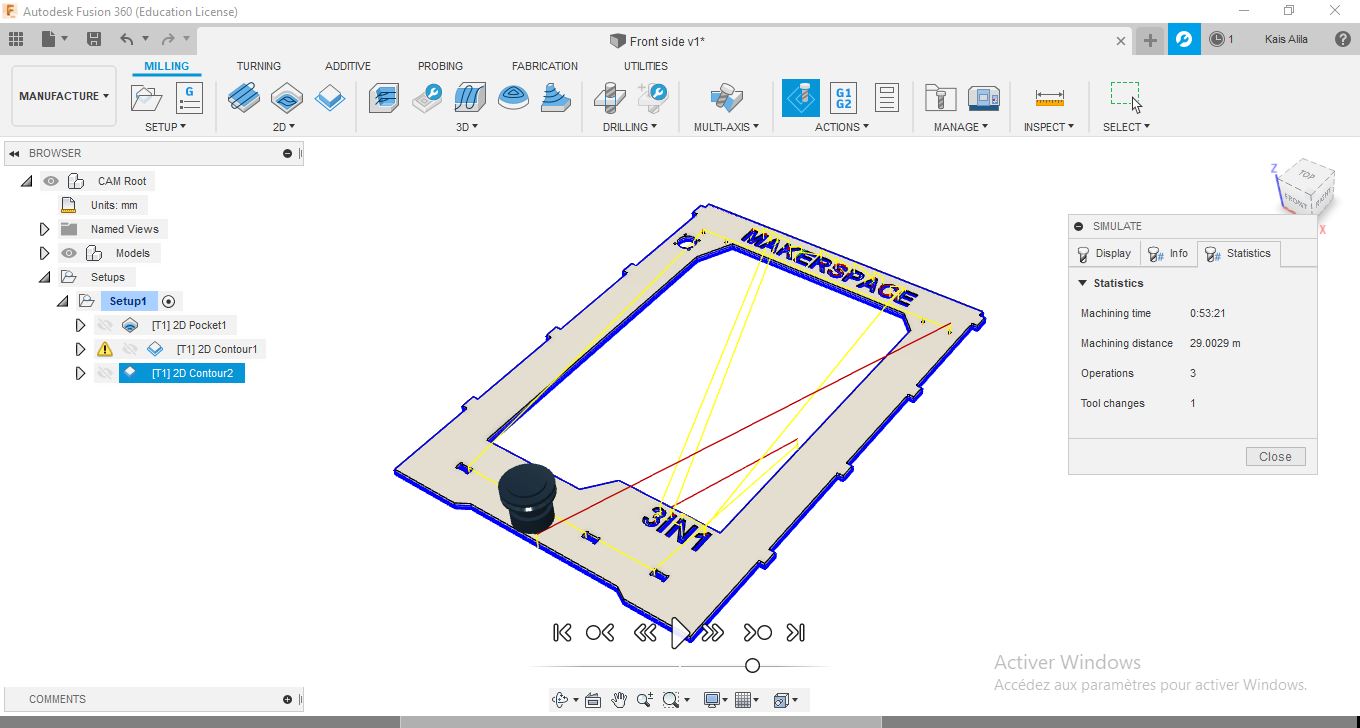
Task: Toggle visibility of CAM Root
Action: click(x=50, y=181)
